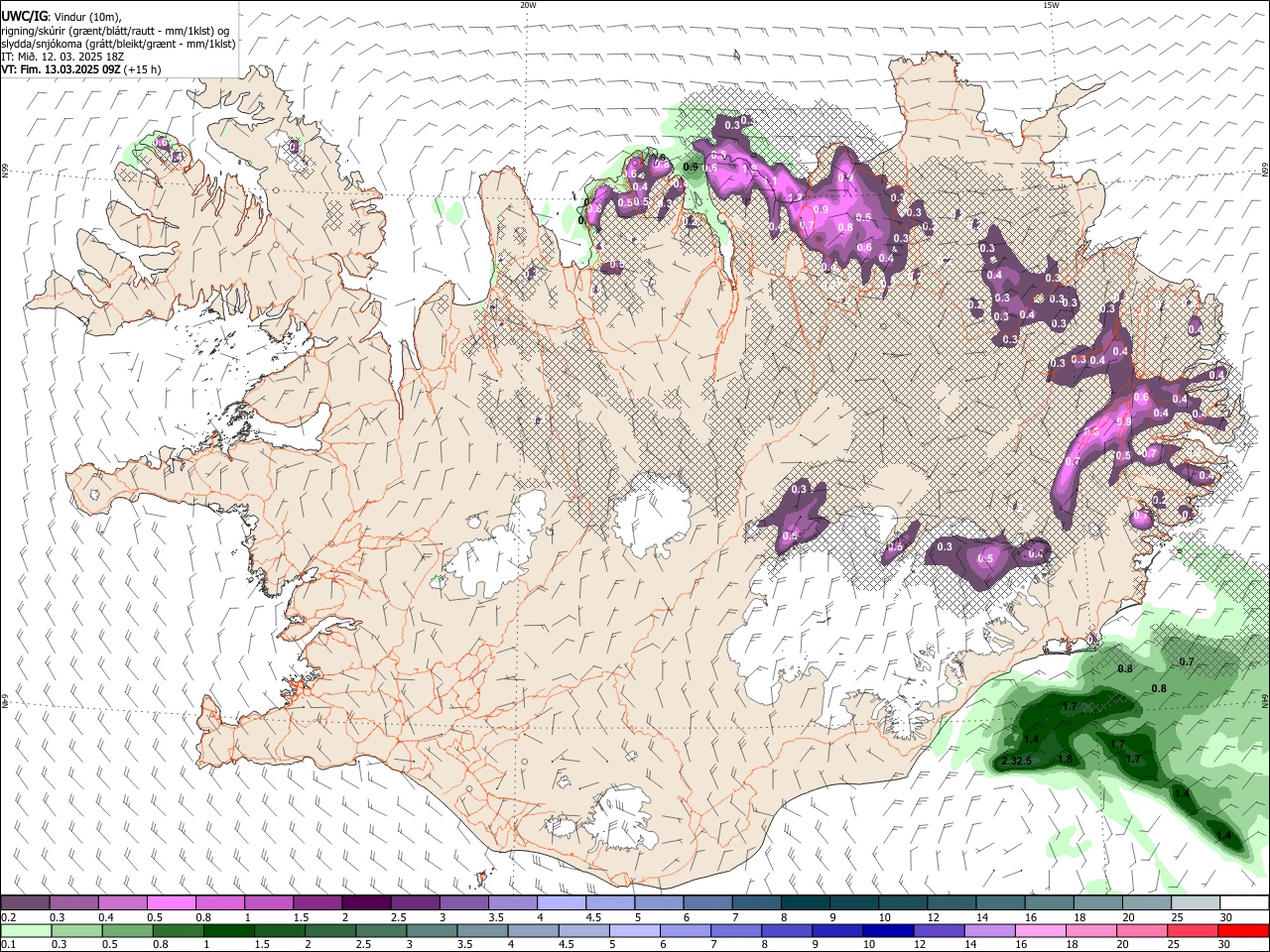Pick the light lavender 4–4.5 swatch, upper scale

tap(562, 903)
